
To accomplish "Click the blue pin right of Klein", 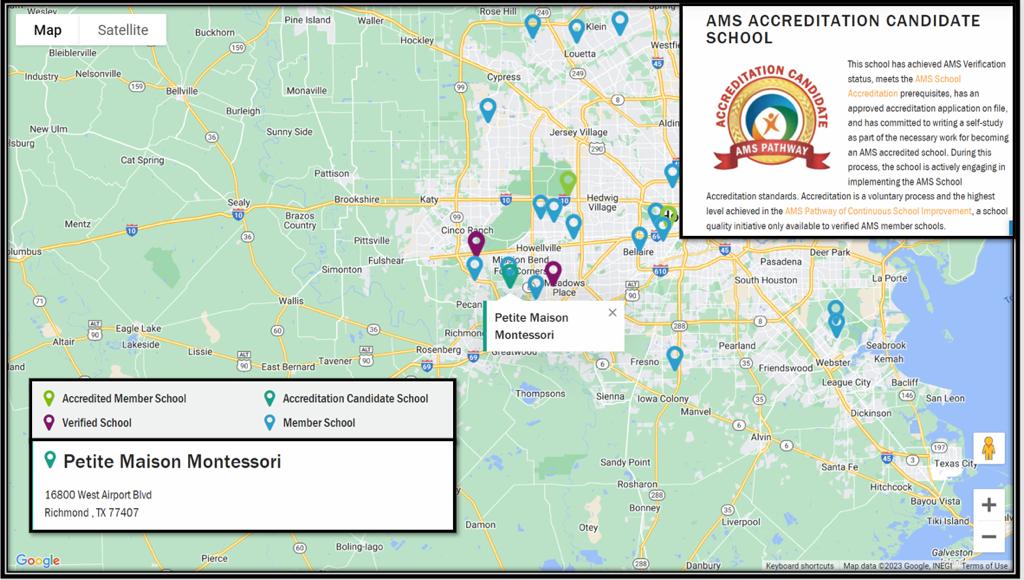I will tap(620, 24).
